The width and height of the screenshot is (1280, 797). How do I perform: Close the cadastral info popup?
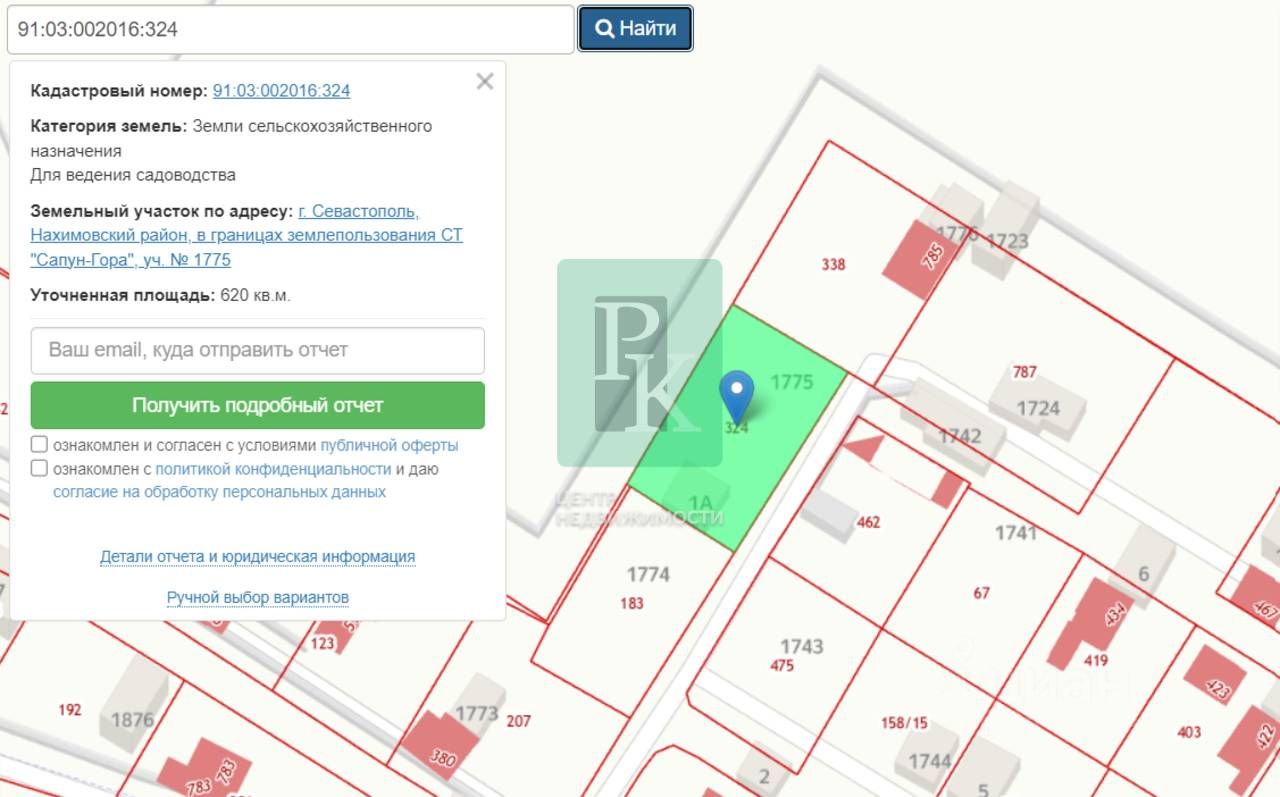point(485,82)
